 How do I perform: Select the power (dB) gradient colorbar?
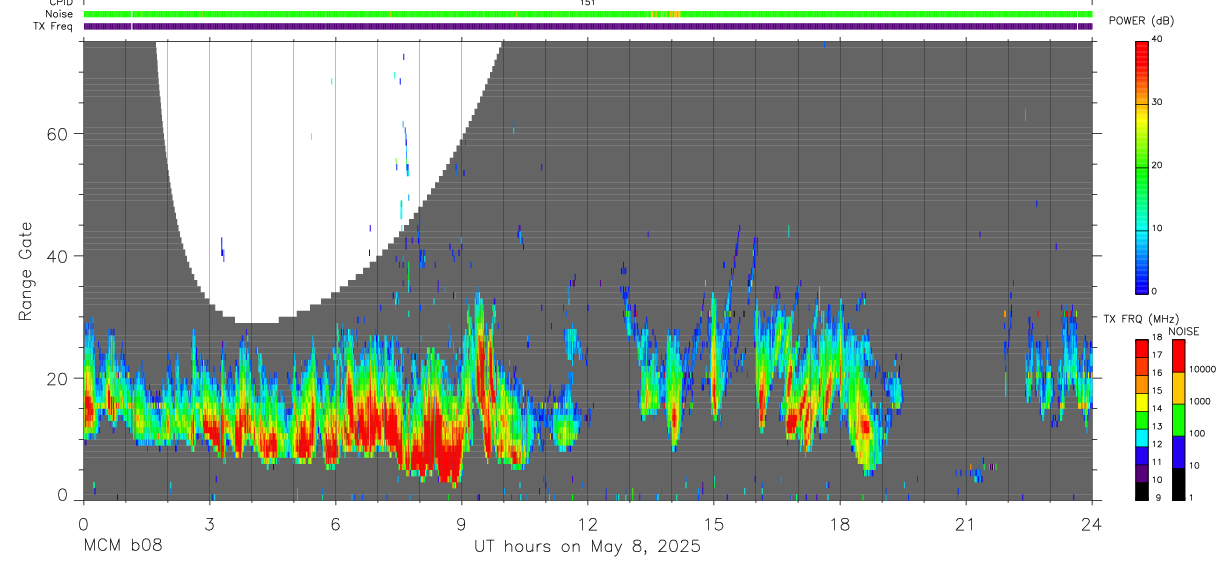click(x=1142, y=166)
